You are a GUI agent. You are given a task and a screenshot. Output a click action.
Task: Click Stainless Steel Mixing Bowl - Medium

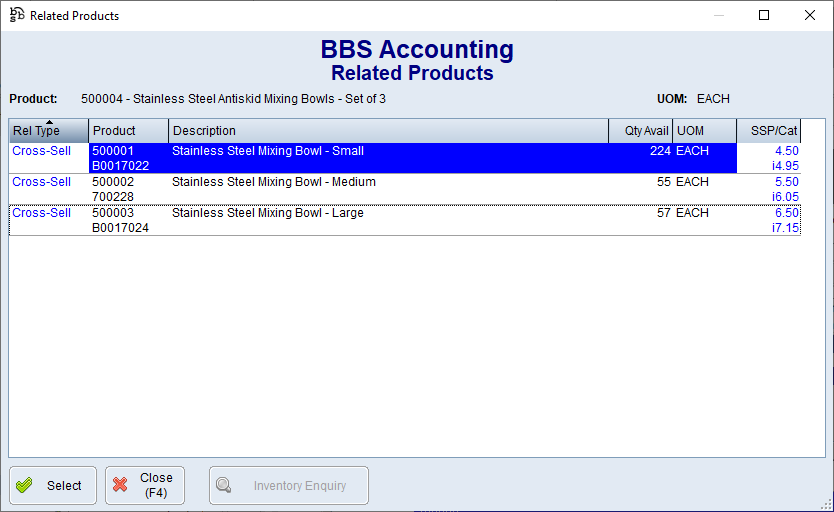click(274, 182)
